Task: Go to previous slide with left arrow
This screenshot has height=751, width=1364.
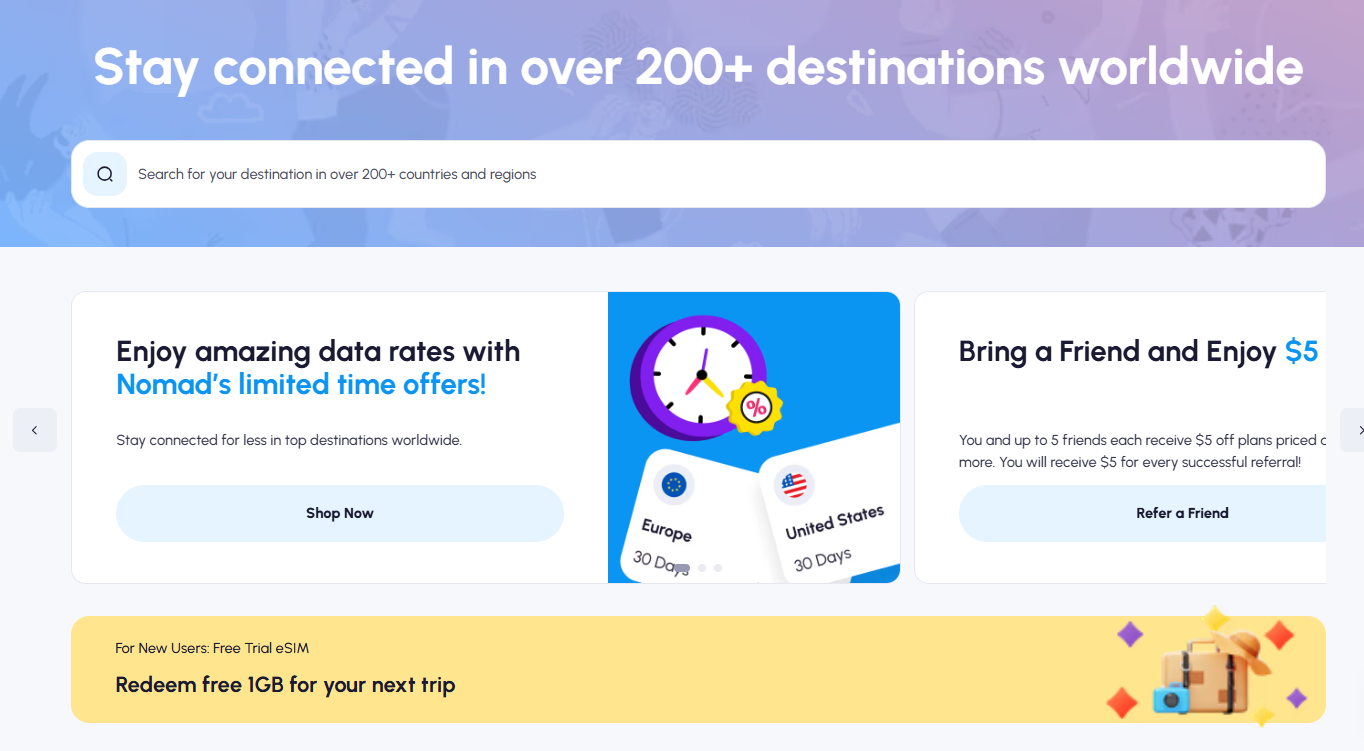Action: tap(35, 430)
